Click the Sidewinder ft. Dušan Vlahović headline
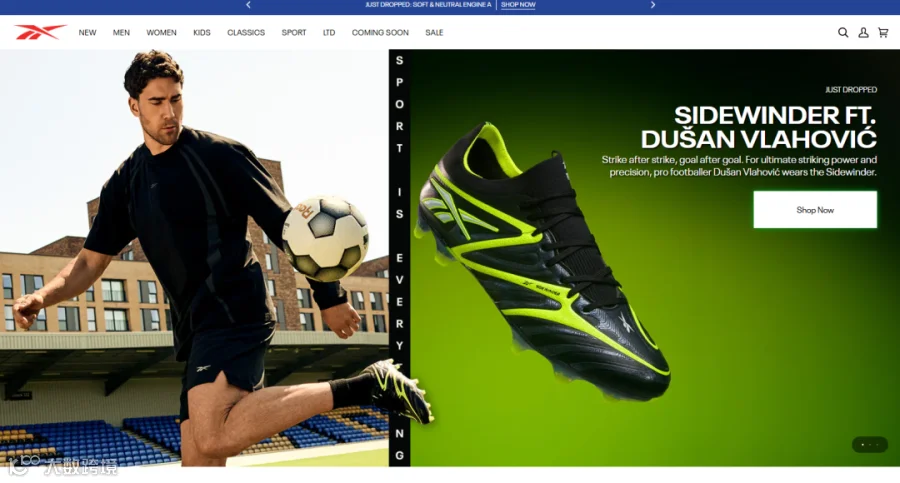 [x=758, y=127]
